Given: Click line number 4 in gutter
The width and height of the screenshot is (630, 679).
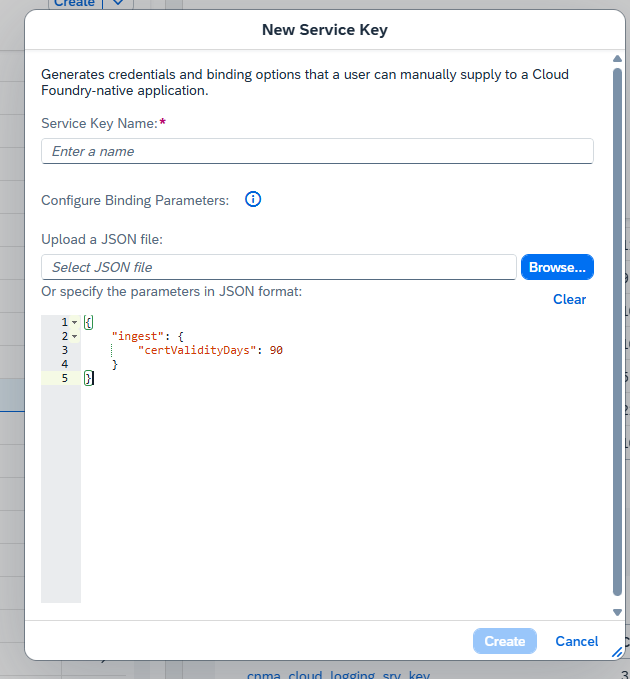Looking at the screenshot, I should (x=65, y=364).
